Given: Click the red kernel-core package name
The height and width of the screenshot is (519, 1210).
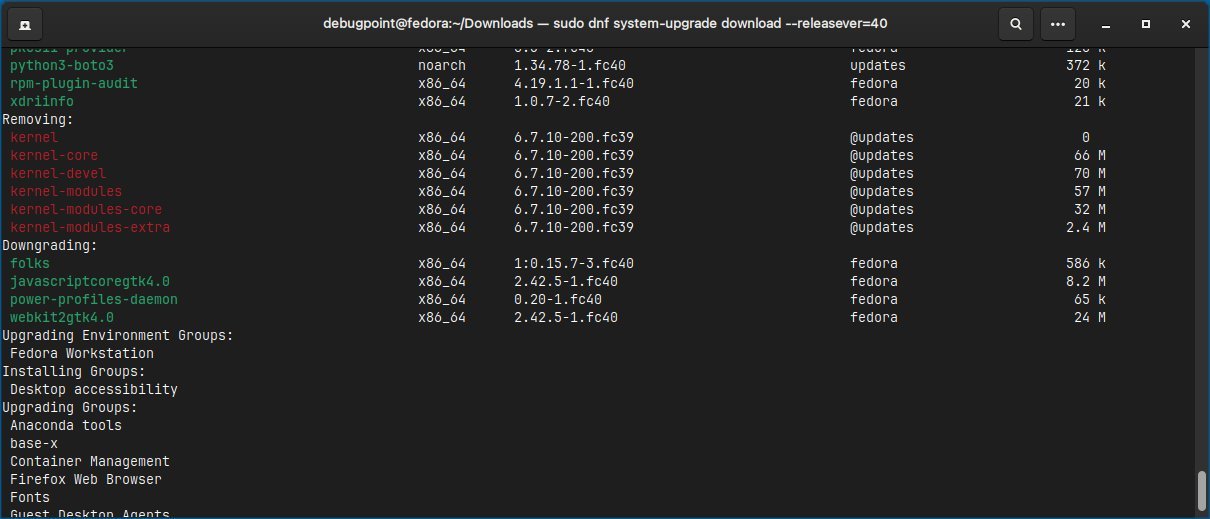Looking at the screenshot, I should pos(54,155).
